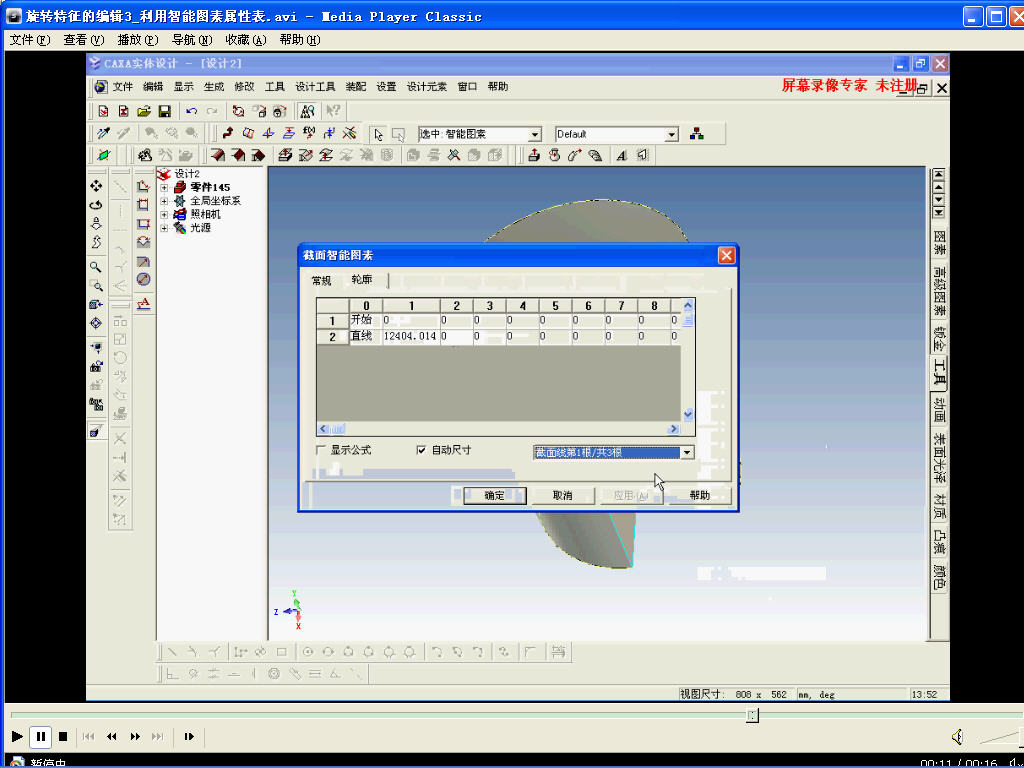The image size is (1024, 768).
Task: Click the 确定 button
Action: [x=494, y=496]
